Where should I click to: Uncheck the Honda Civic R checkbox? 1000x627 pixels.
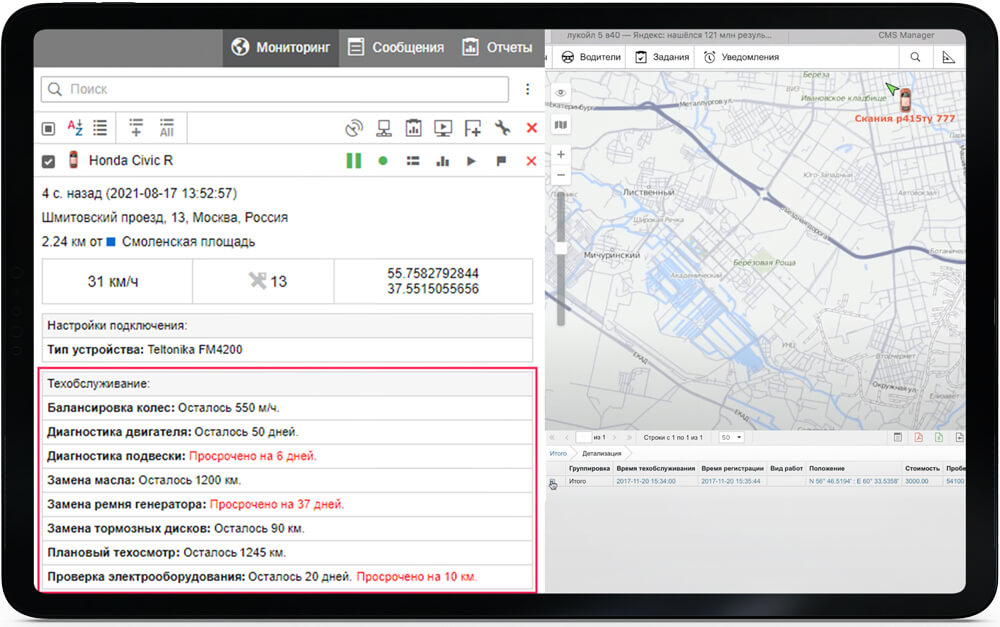(x=48, y=161)
